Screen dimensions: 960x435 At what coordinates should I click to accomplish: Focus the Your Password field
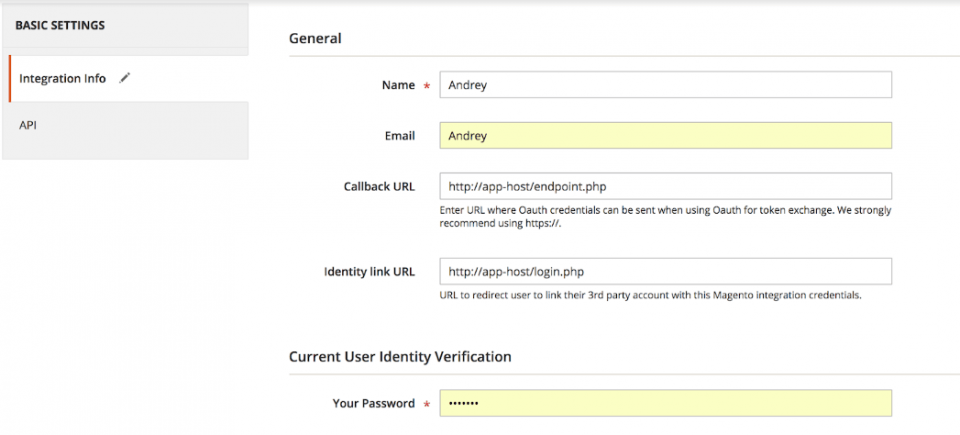click(x=665, y=403)
